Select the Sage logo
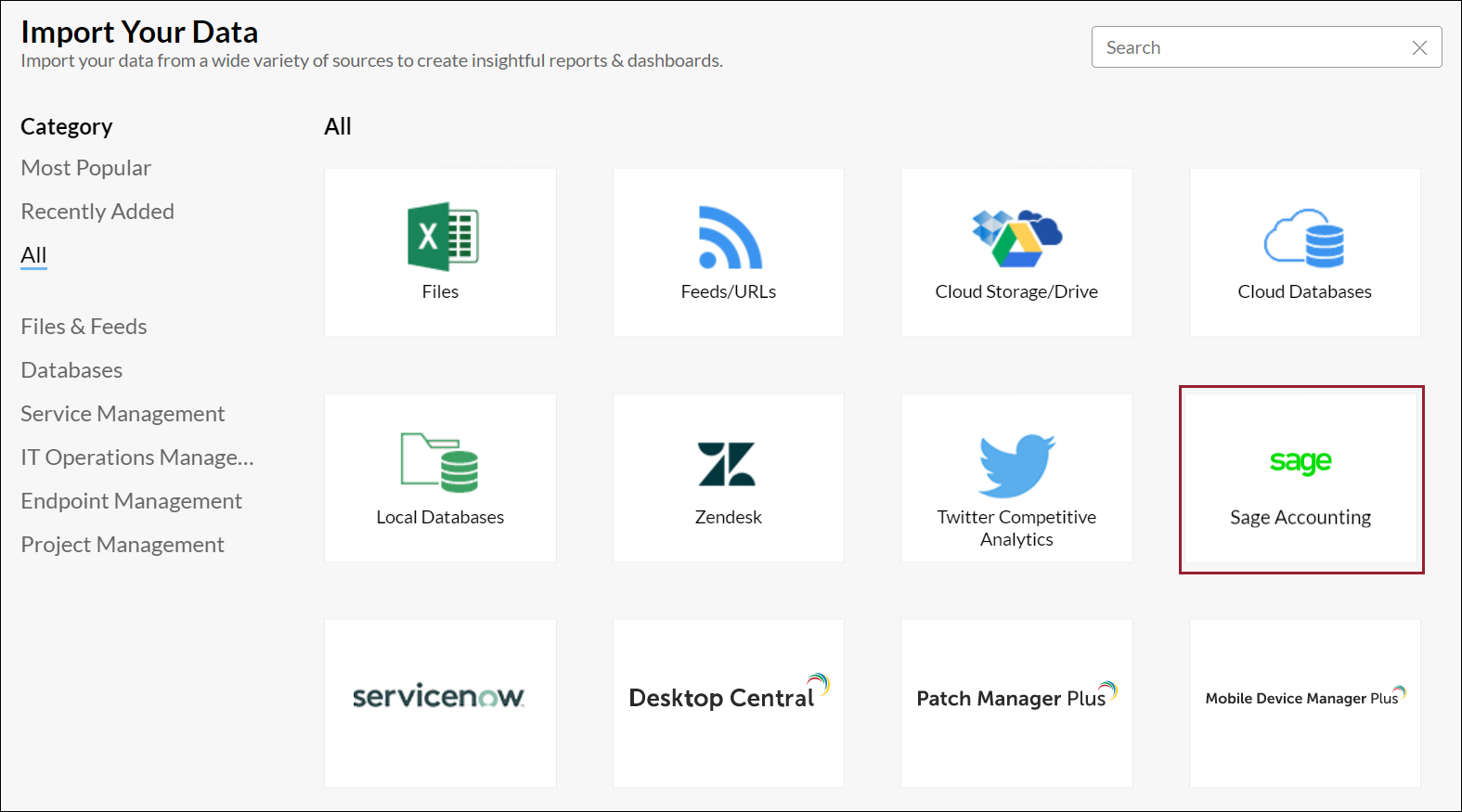Screen dimensions: 1462x812 [1300, 461]
